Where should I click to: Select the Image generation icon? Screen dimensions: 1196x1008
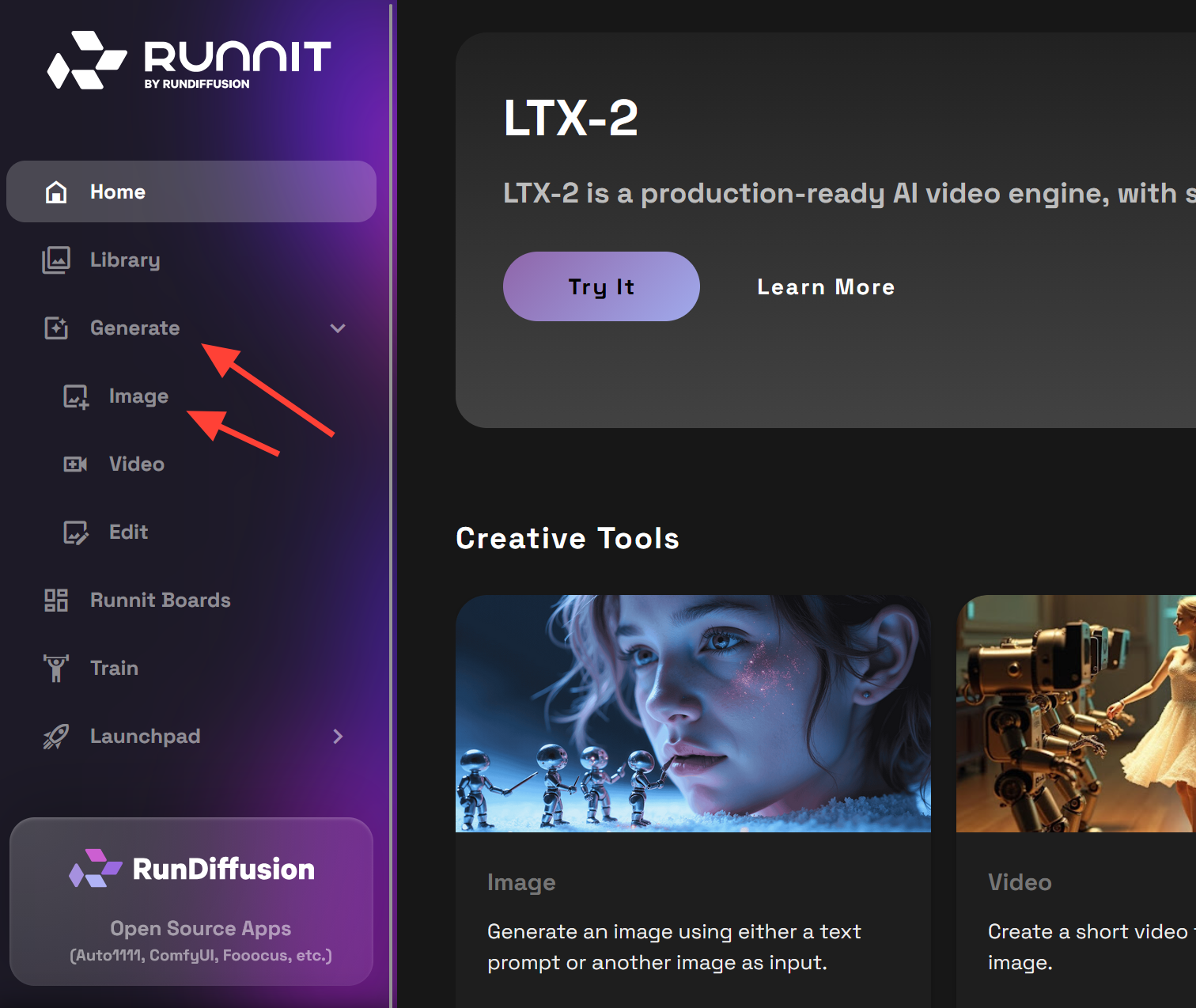[76, 396]
